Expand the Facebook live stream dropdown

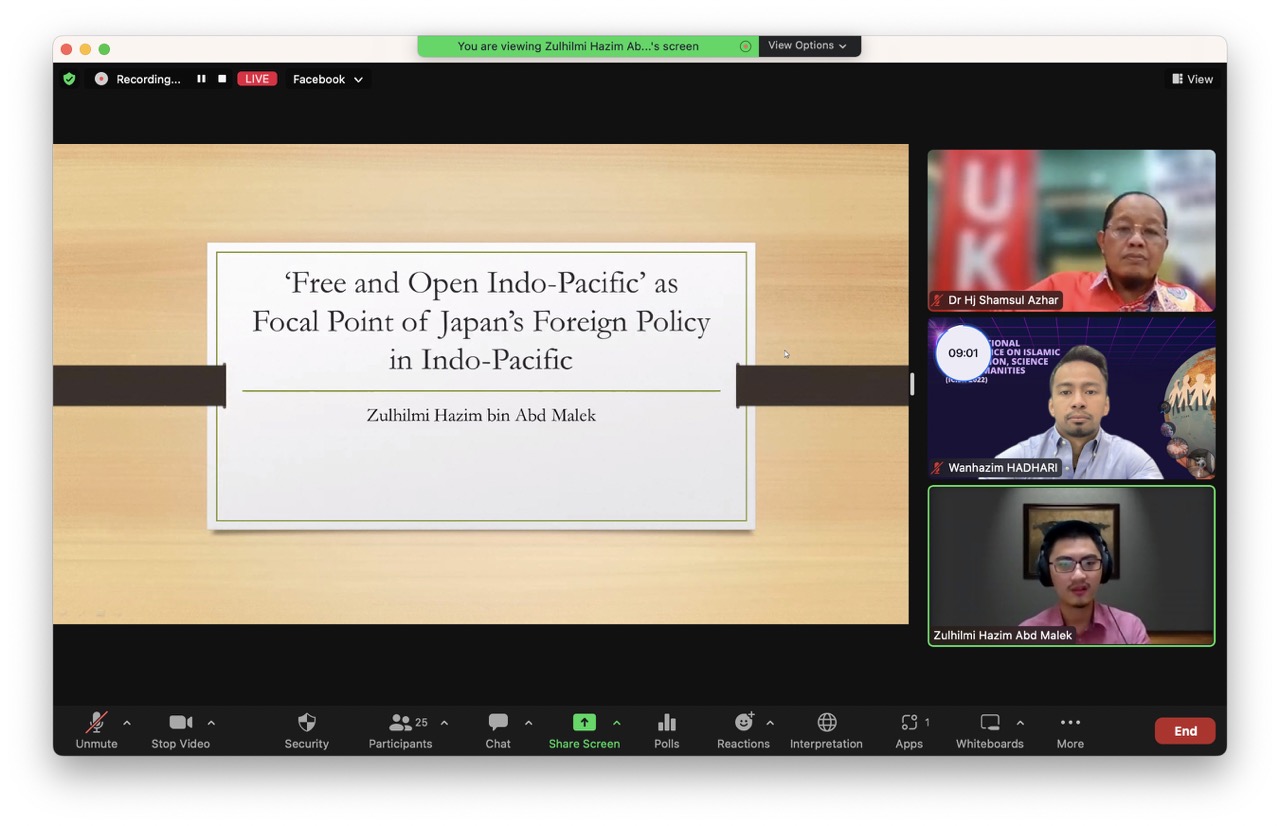[x=327, y=79]
